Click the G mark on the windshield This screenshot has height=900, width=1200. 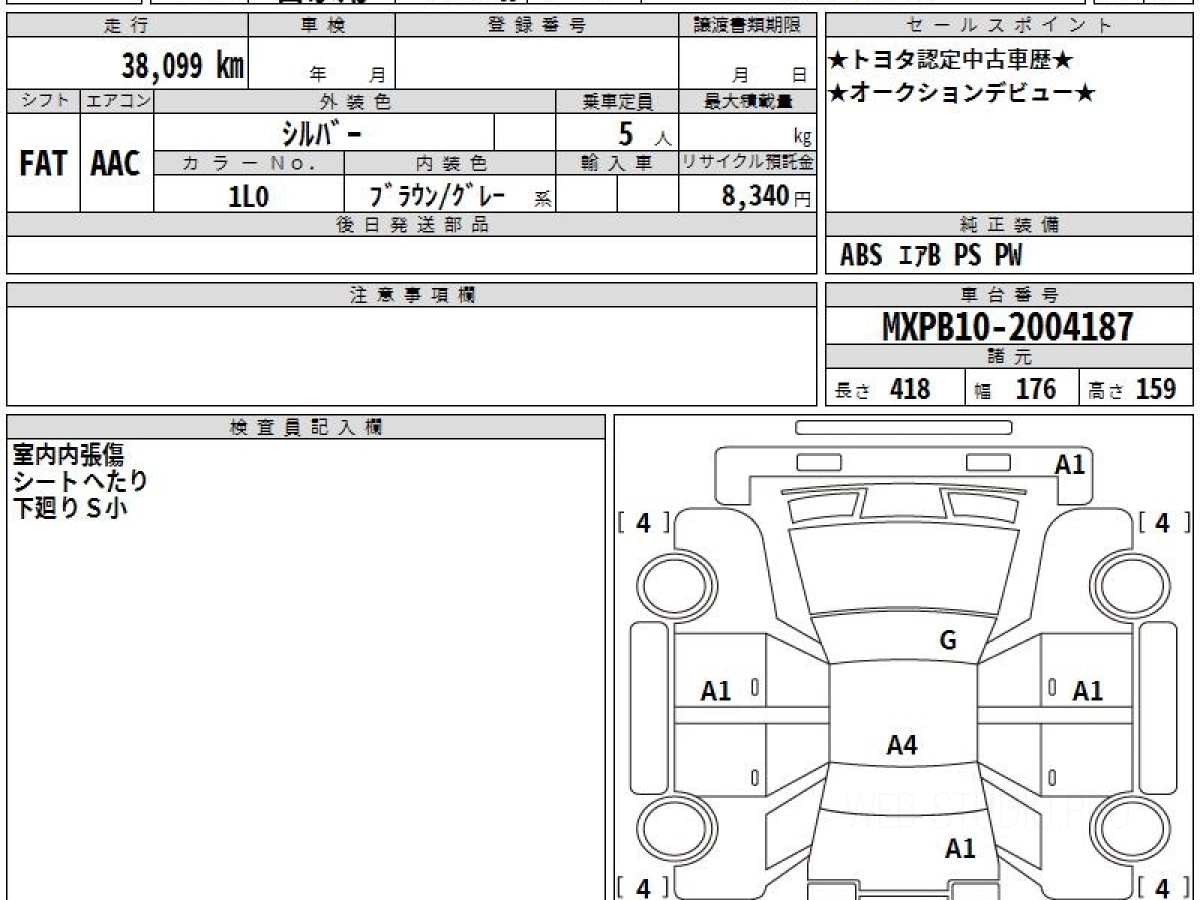click(947, 641)
